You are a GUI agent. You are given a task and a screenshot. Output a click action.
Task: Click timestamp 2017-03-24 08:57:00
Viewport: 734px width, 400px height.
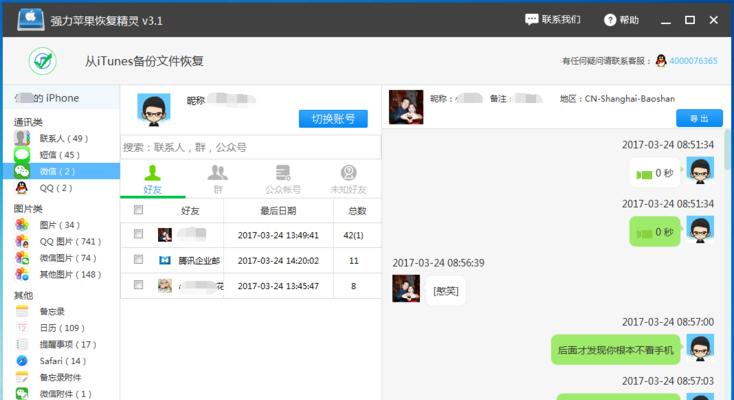(668, 322)
